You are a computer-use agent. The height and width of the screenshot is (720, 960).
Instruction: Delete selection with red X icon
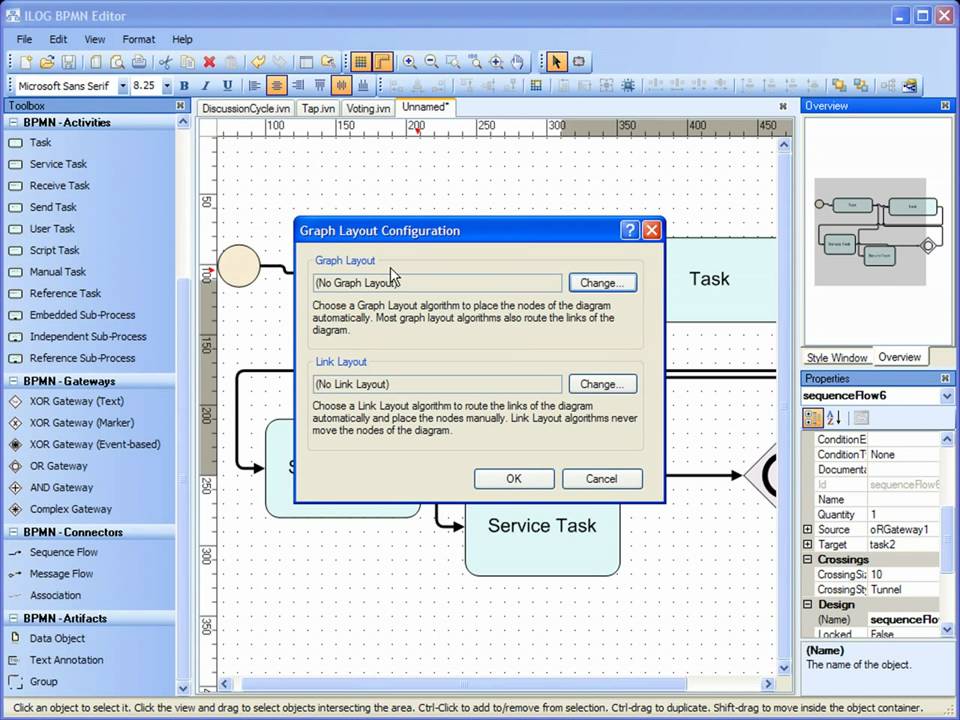pyautogui.click(x=209, y=62)
